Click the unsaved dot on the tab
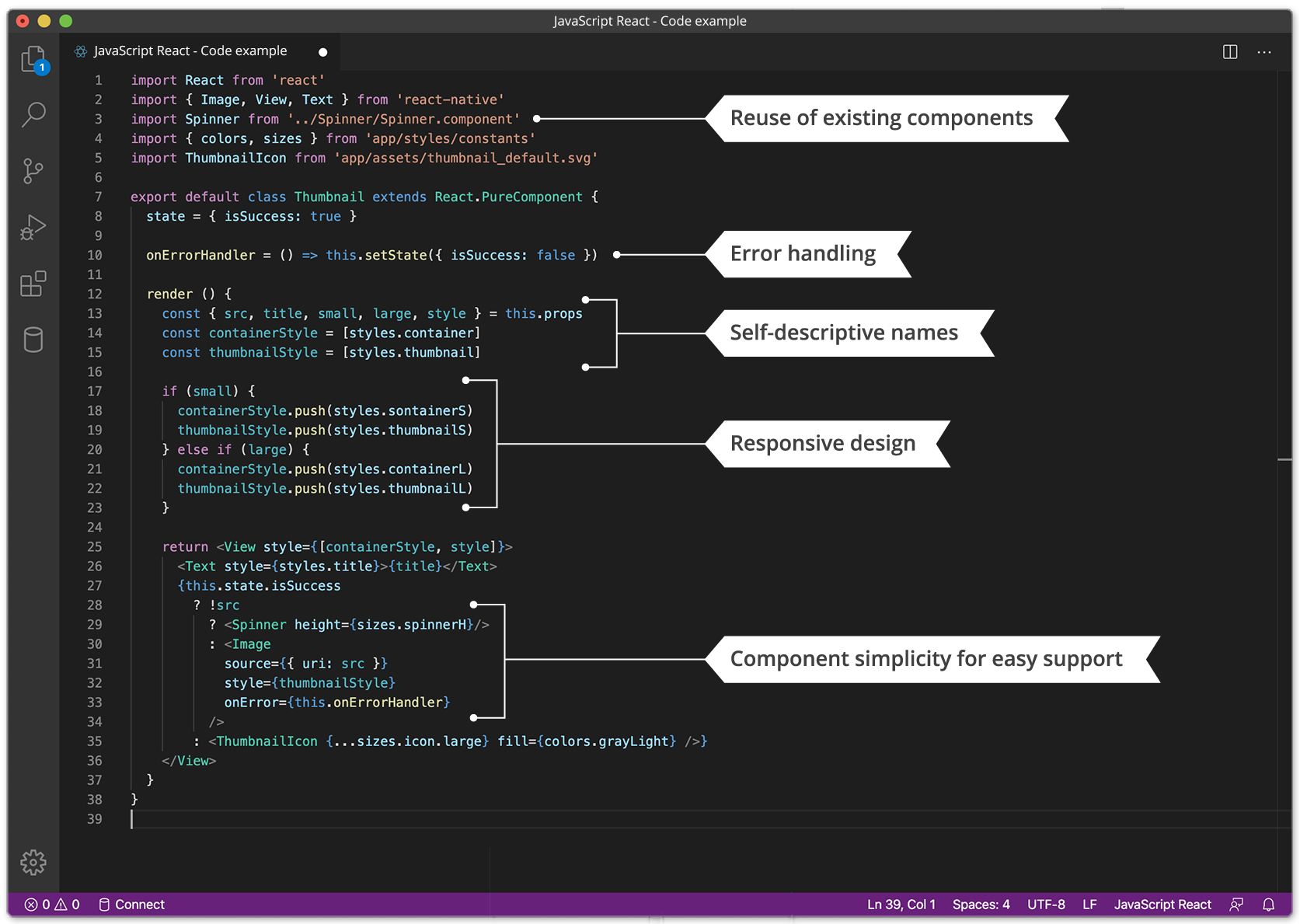The image size is (1300, 924). (323, 52)
